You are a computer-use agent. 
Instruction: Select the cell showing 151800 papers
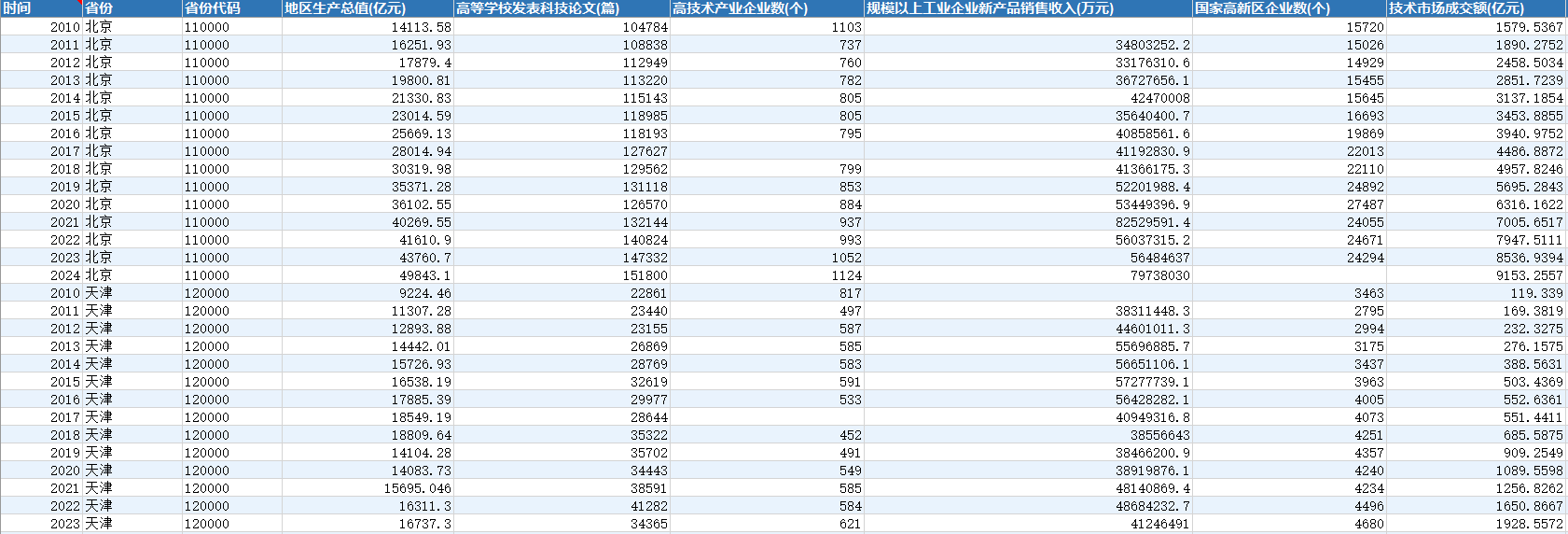pyautogui.click(x=562, y=275)
